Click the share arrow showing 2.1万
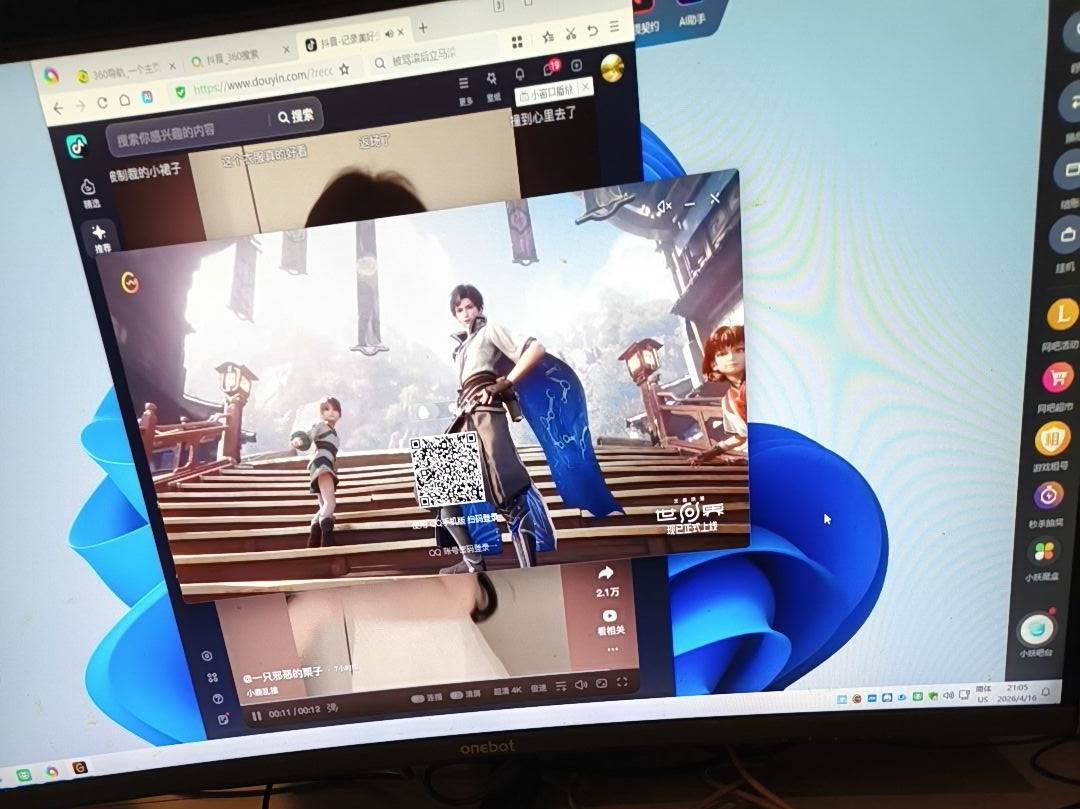The width and height of the screenshot is (1080, 809). pos(605,574)
